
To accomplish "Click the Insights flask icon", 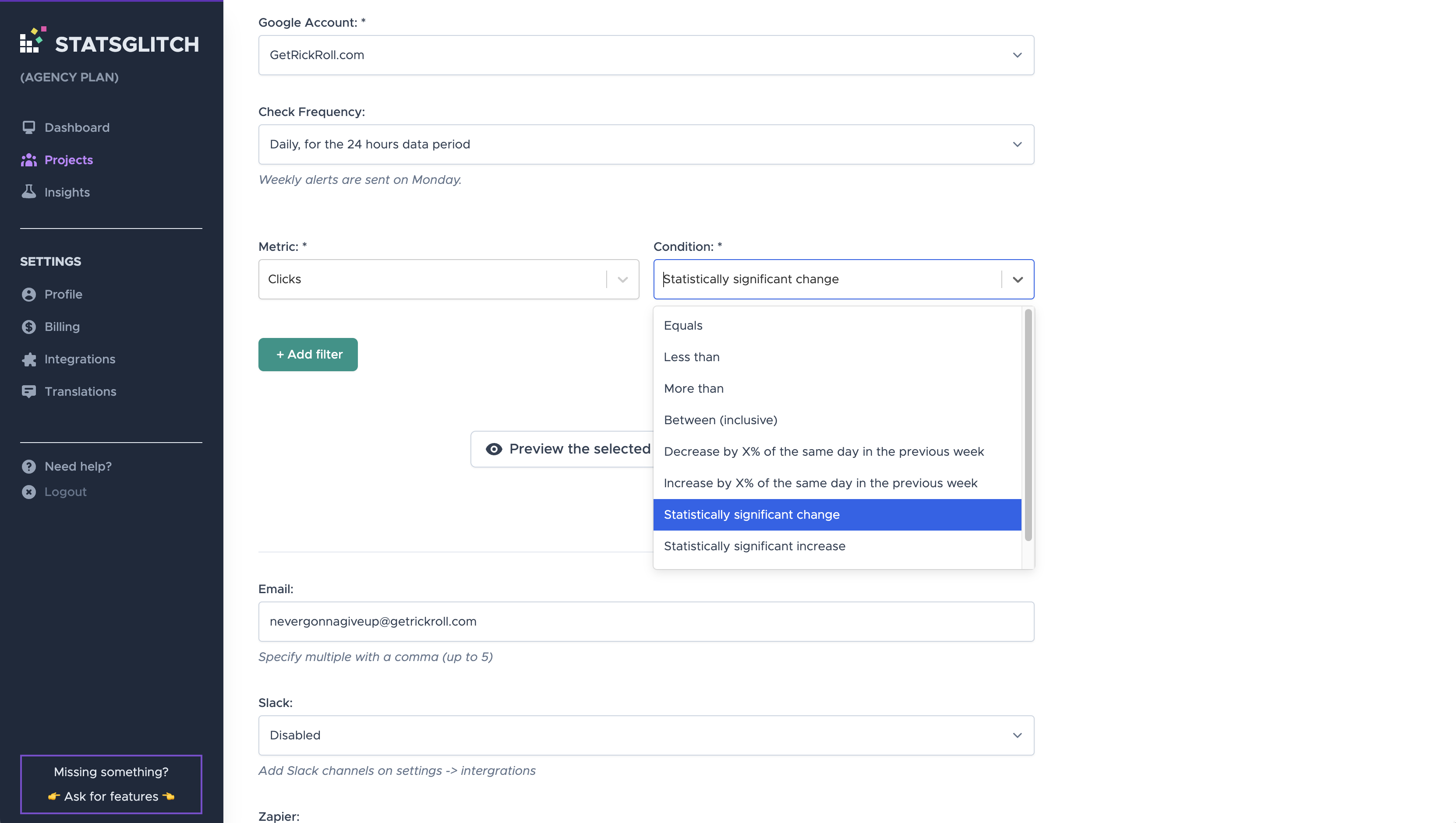I will (x=29, y=192).
